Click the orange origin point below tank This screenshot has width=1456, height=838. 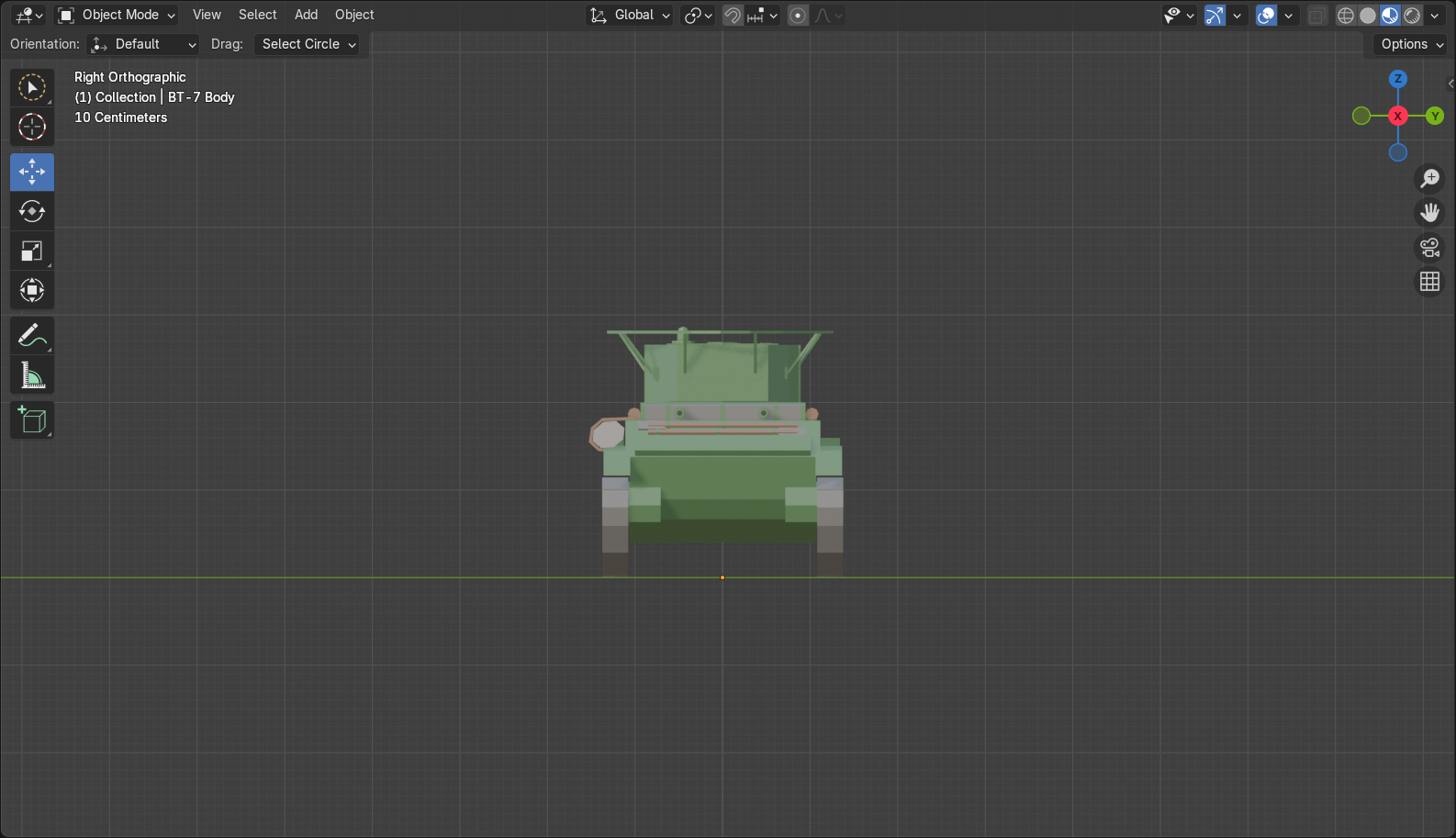tap(722, 577)
